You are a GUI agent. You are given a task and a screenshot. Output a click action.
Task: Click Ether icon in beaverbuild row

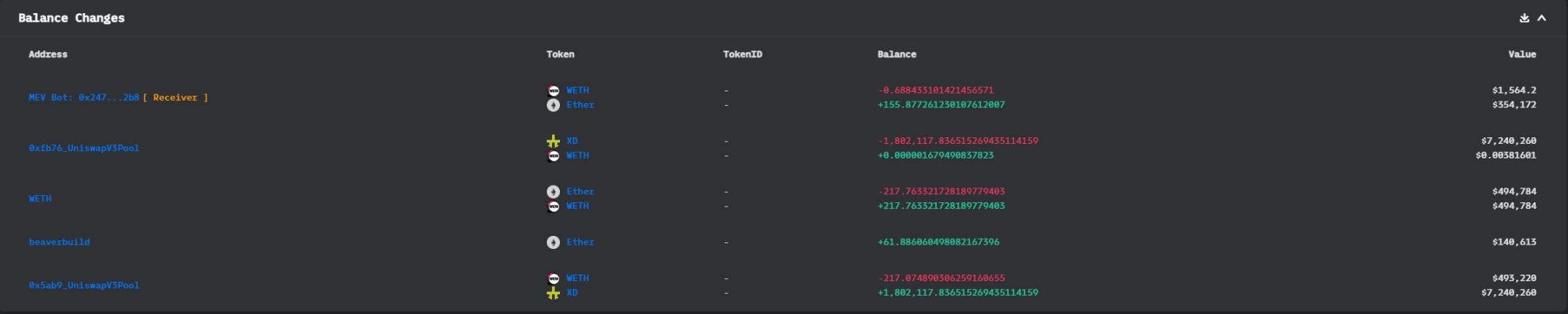click(553, 242)
